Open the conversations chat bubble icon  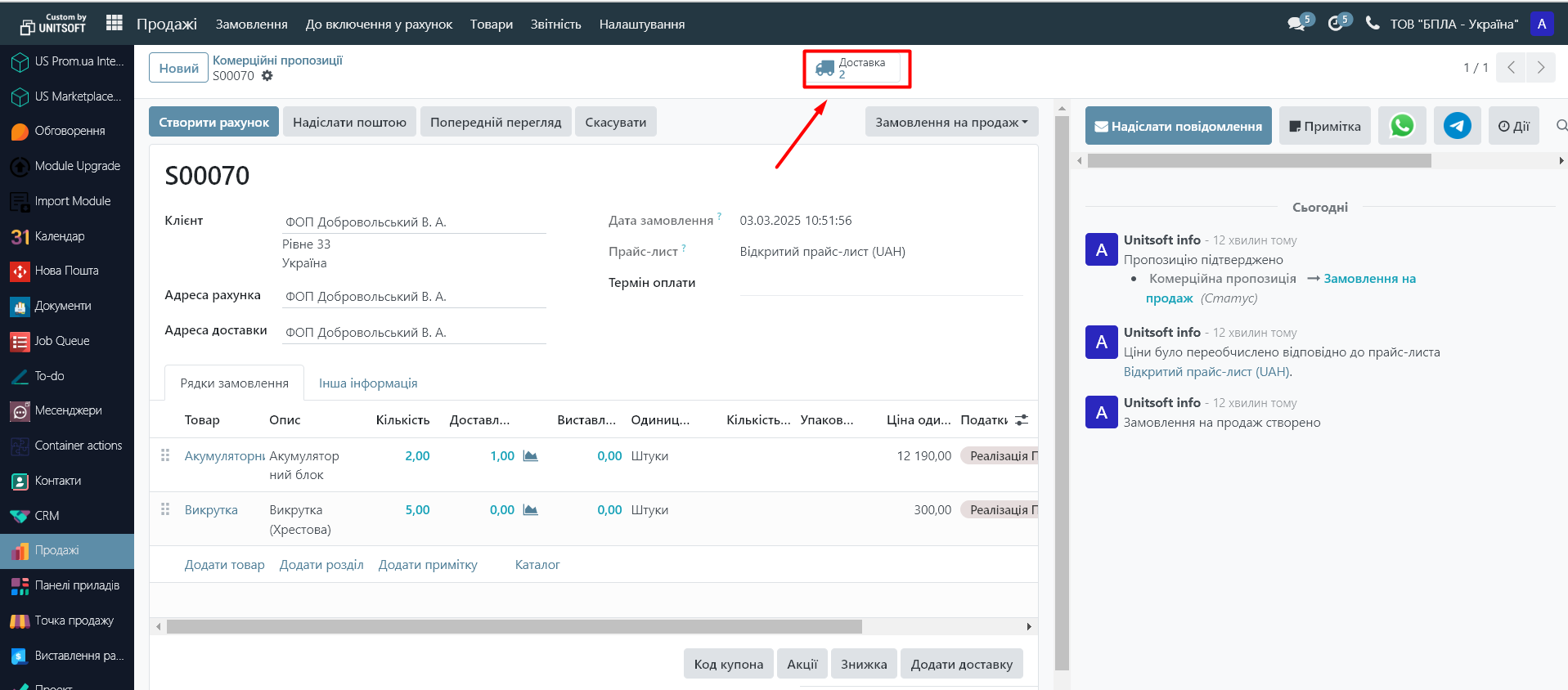click(x=1296, y=24)
